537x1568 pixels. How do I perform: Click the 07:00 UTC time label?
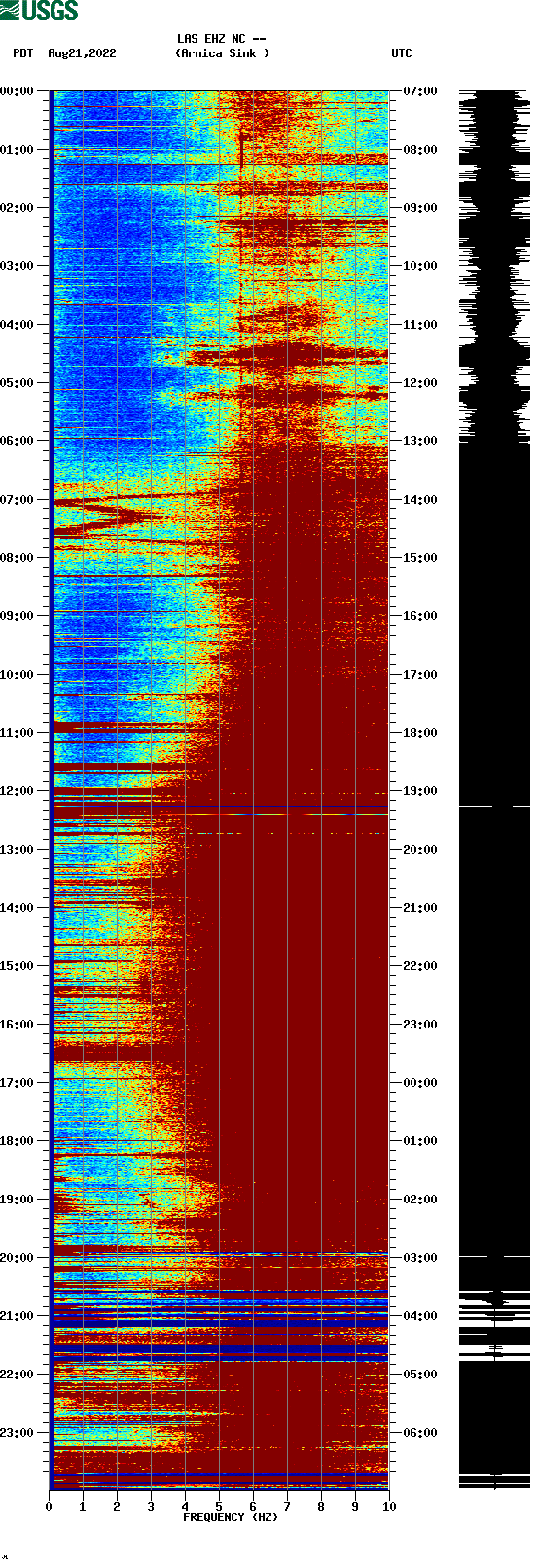tap(419, 91)
